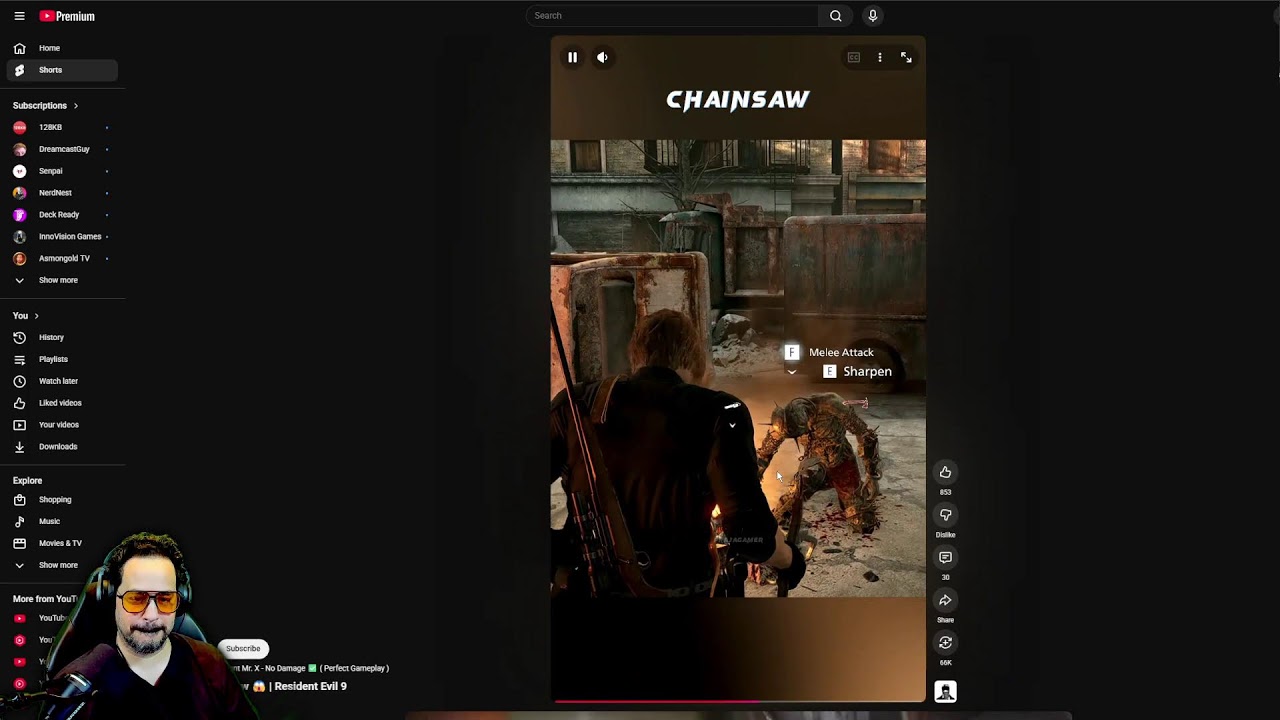
Task: Open the InnoVision Games channel
Action: point(62,237)
